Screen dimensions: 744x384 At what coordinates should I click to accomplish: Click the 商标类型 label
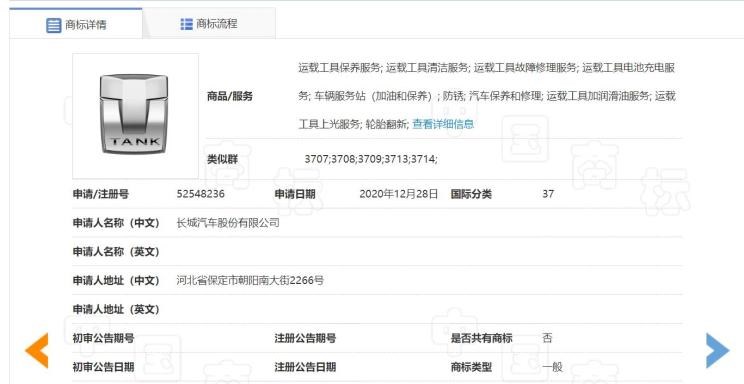(x=471, y=367)
